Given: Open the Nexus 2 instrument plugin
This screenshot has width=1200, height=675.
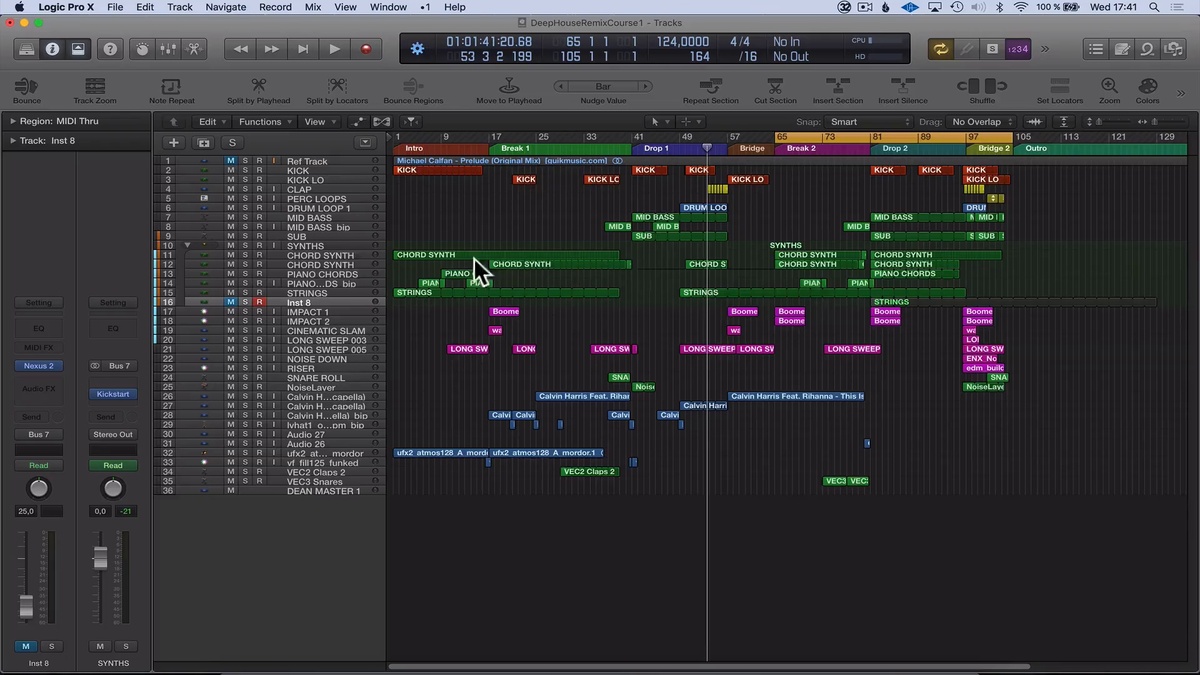Looking at the screenshot, I should click(38, 366).
